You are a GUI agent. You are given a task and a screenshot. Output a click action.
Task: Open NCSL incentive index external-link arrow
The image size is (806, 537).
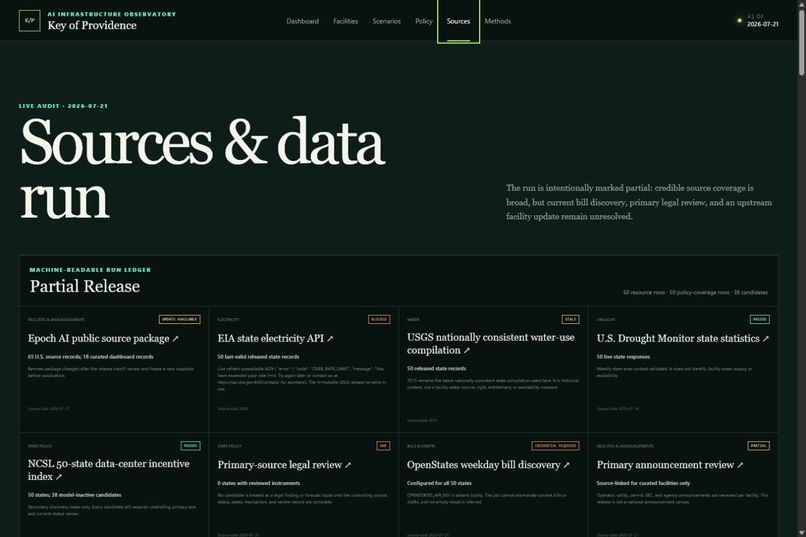click(59, 477)
